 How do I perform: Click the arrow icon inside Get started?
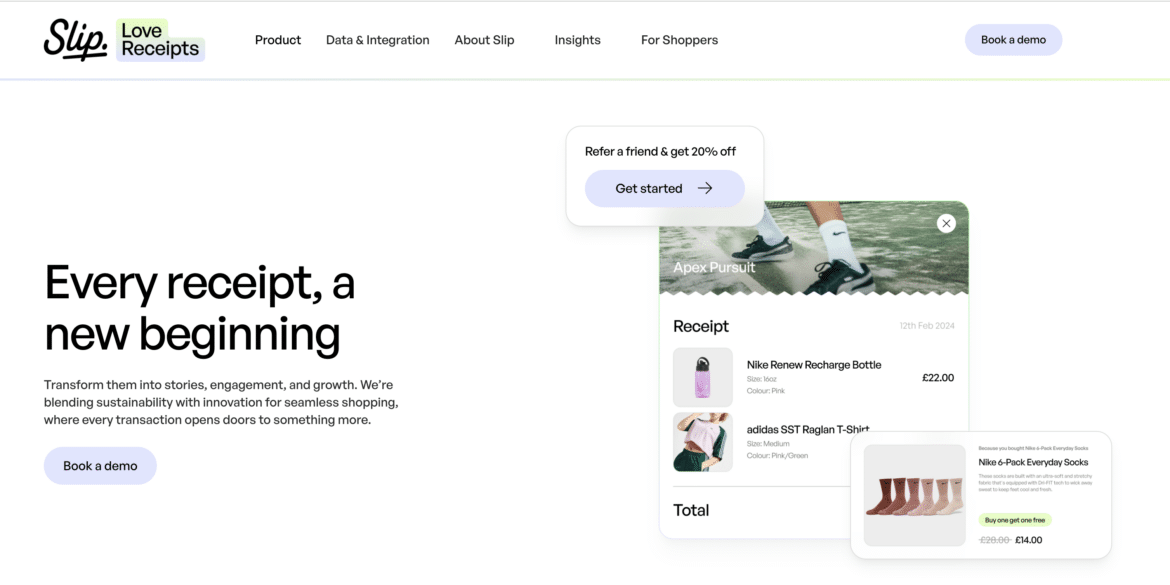[x=705, y=188]
